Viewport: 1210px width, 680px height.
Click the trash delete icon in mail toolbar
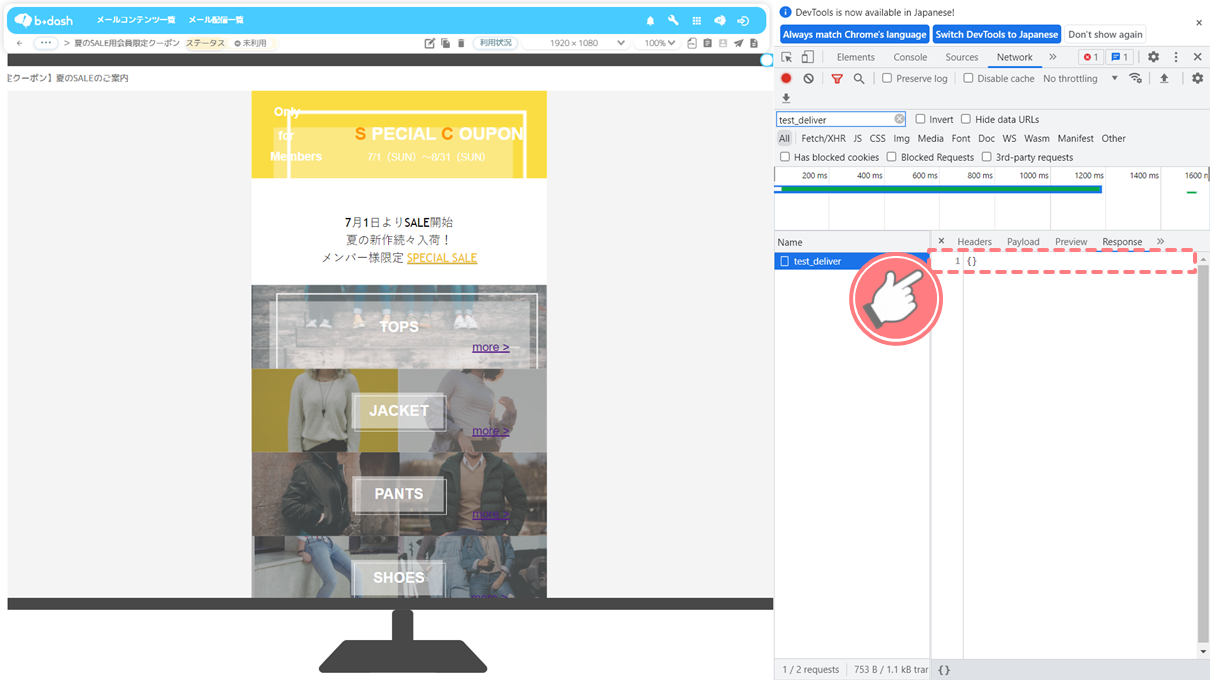point(461,43)
